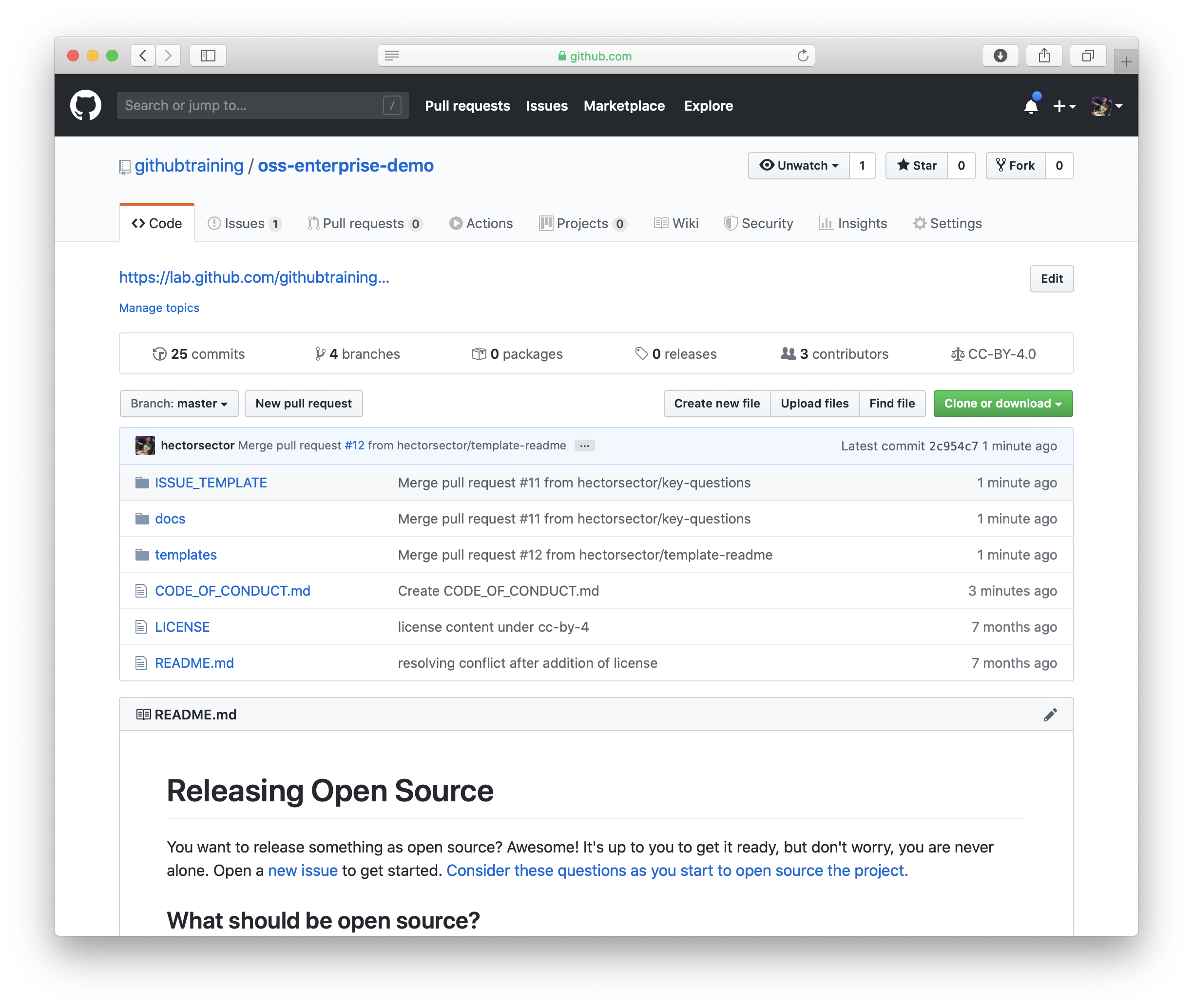The width and height of the screenshot is (1193, 1008).
Task: Open the templates folder
Action: [186, 555]
